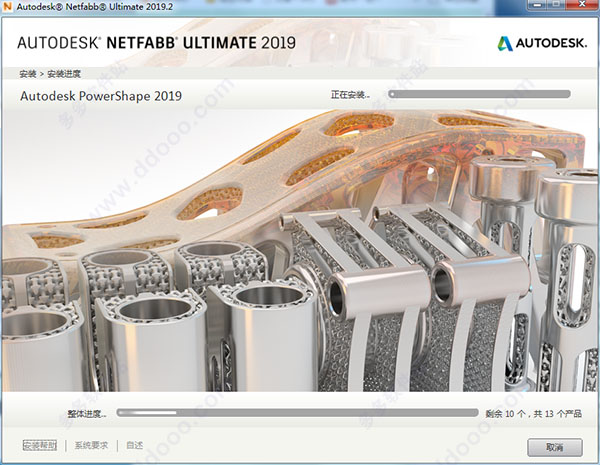Open the 自述 readme link

click(x=135, y=445)
